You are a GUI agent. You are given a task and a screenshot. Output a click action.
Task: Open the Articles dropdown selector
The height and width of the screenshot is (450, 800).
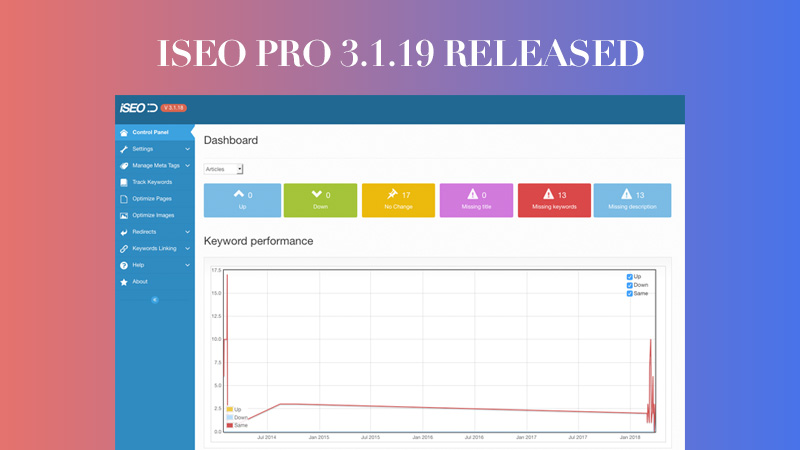[x=224, y=170]
